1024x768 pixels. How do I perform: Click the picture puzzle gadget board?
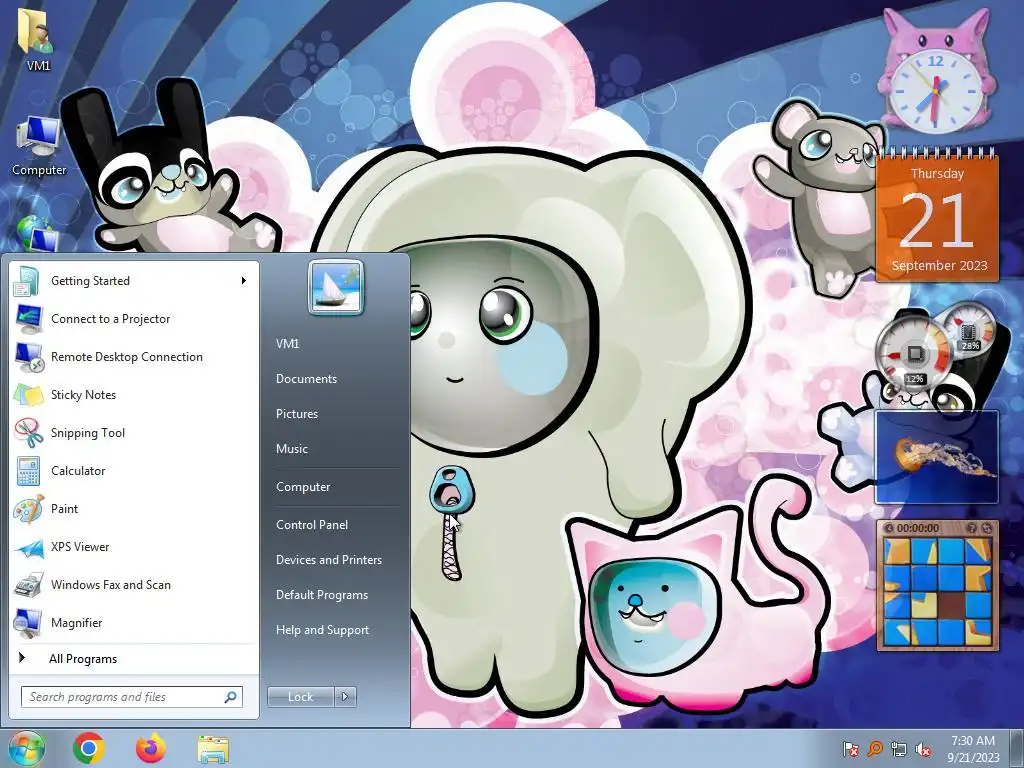coord(937,592)
